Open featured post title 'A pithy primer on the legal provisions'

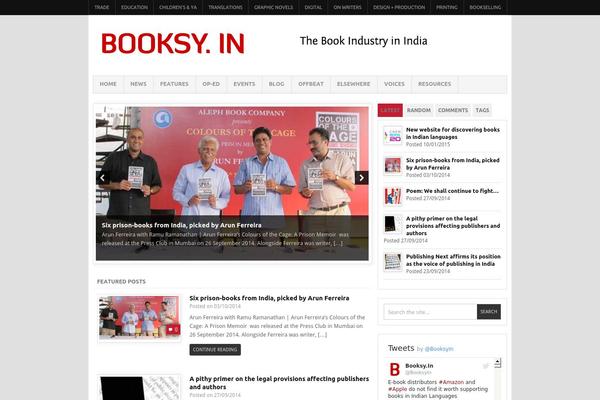(279, 382)
